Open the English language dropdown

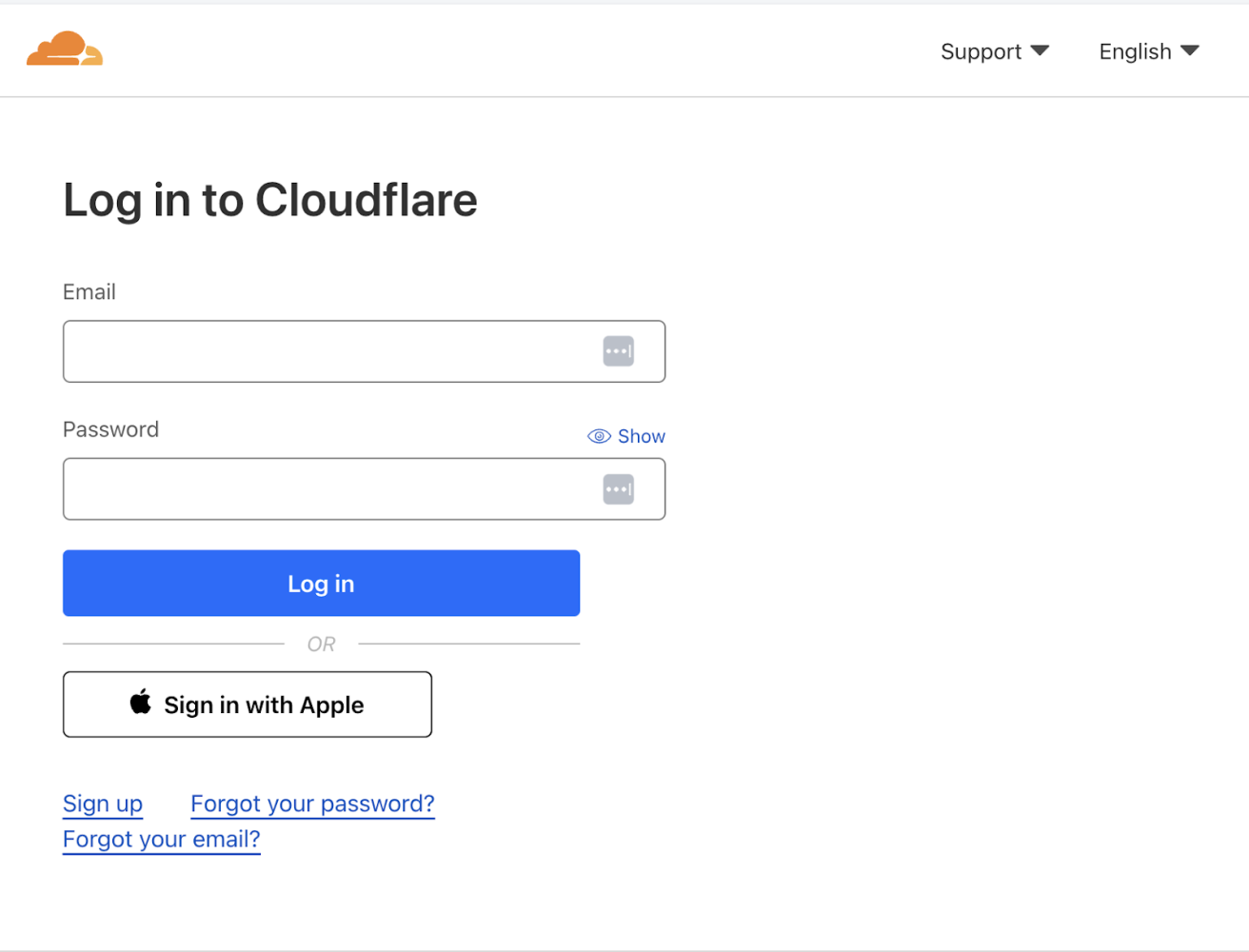click(x=1149, y=51)
